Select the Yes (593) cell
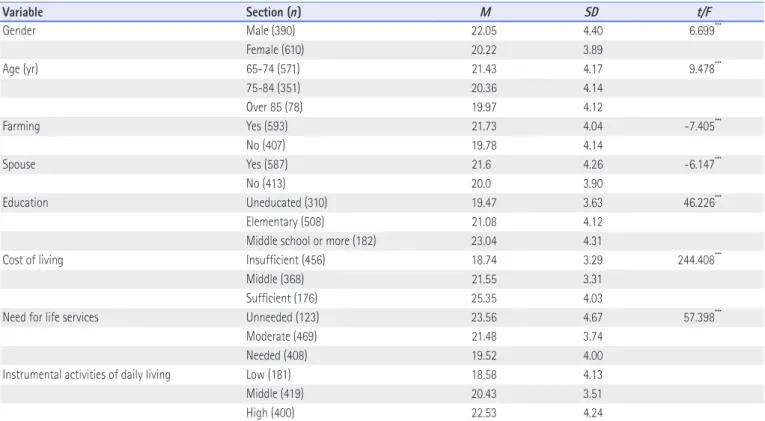Screen dimensions: 765x421 point(267,126)
